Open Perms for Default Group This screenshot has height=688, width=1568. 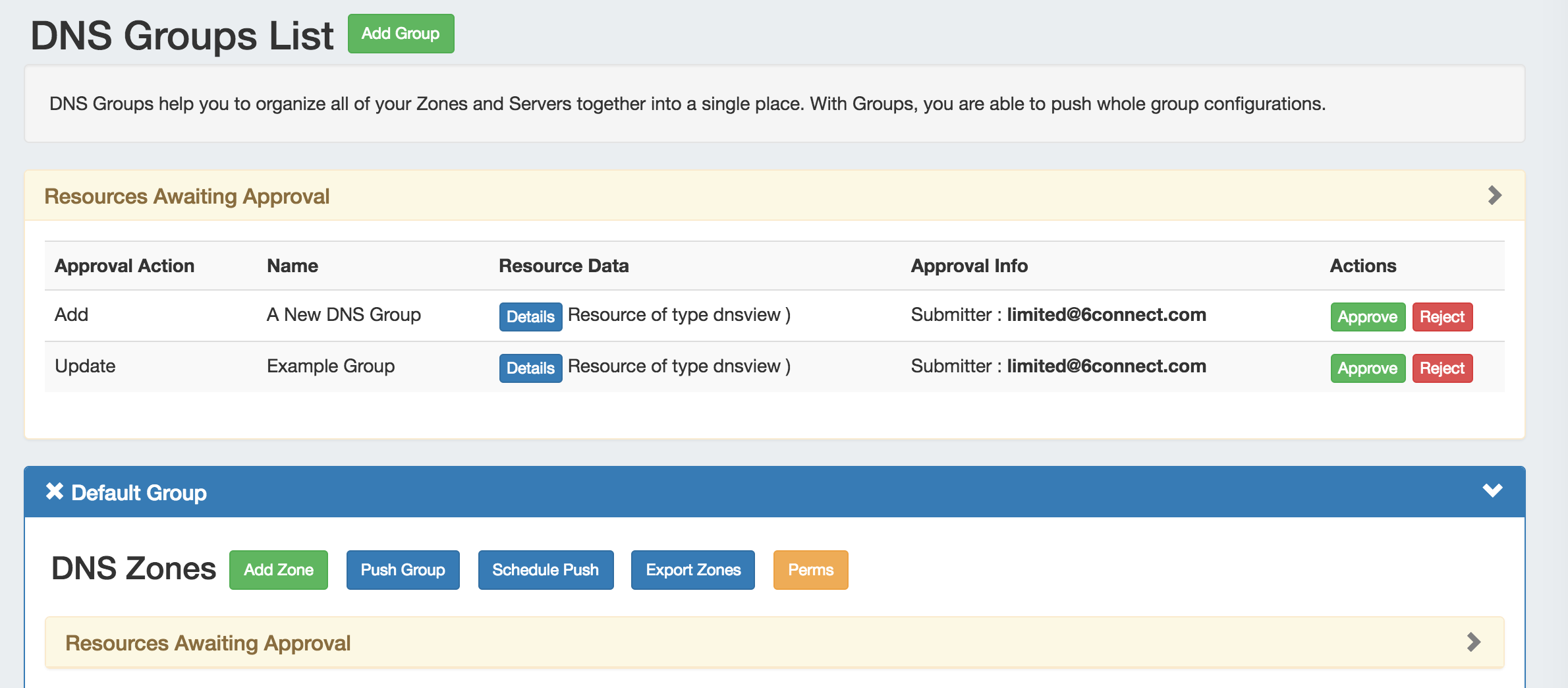810,570
